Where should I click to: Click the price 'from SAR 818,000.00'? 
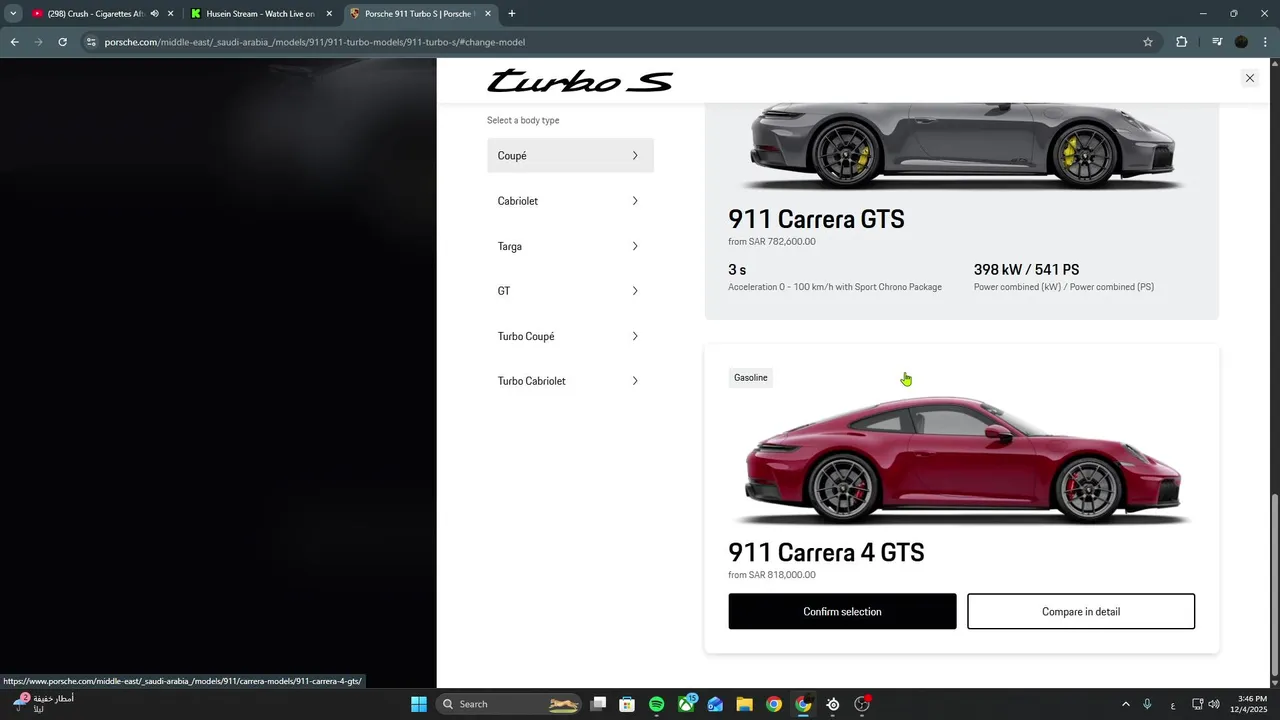(772, 575)
